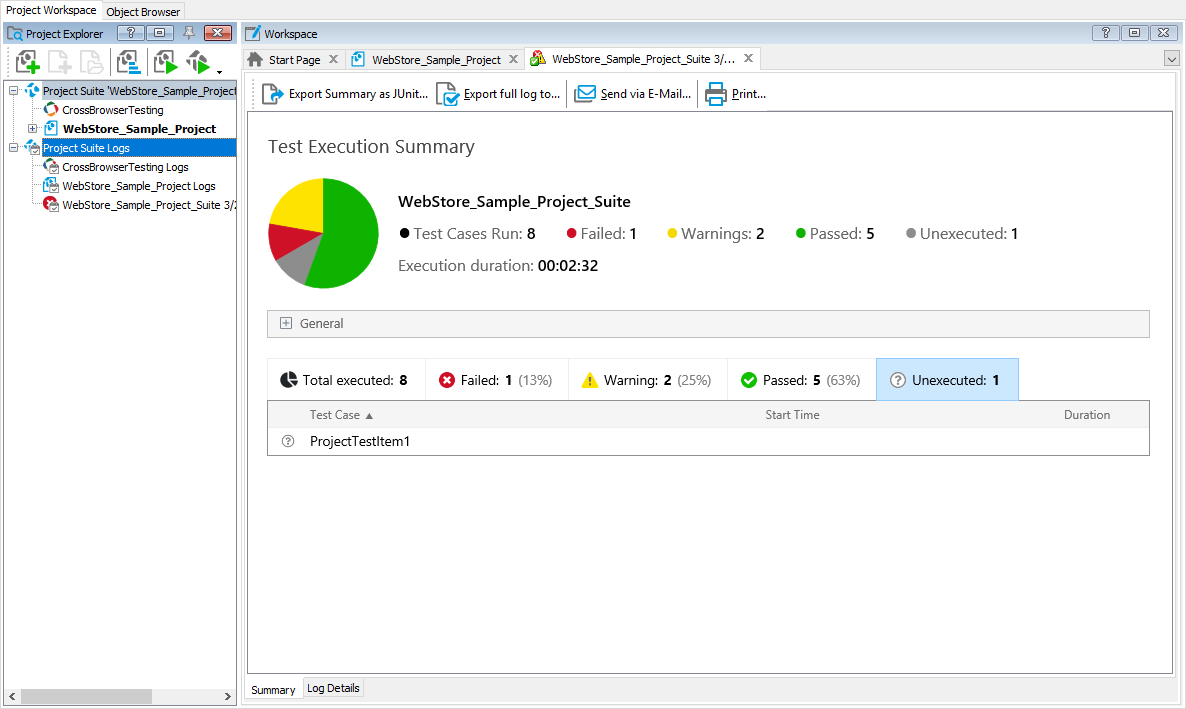The image size is (1186, 709).
Task: Open the run dropdown arrow on the toolbar
Action: tap(219, 68)
